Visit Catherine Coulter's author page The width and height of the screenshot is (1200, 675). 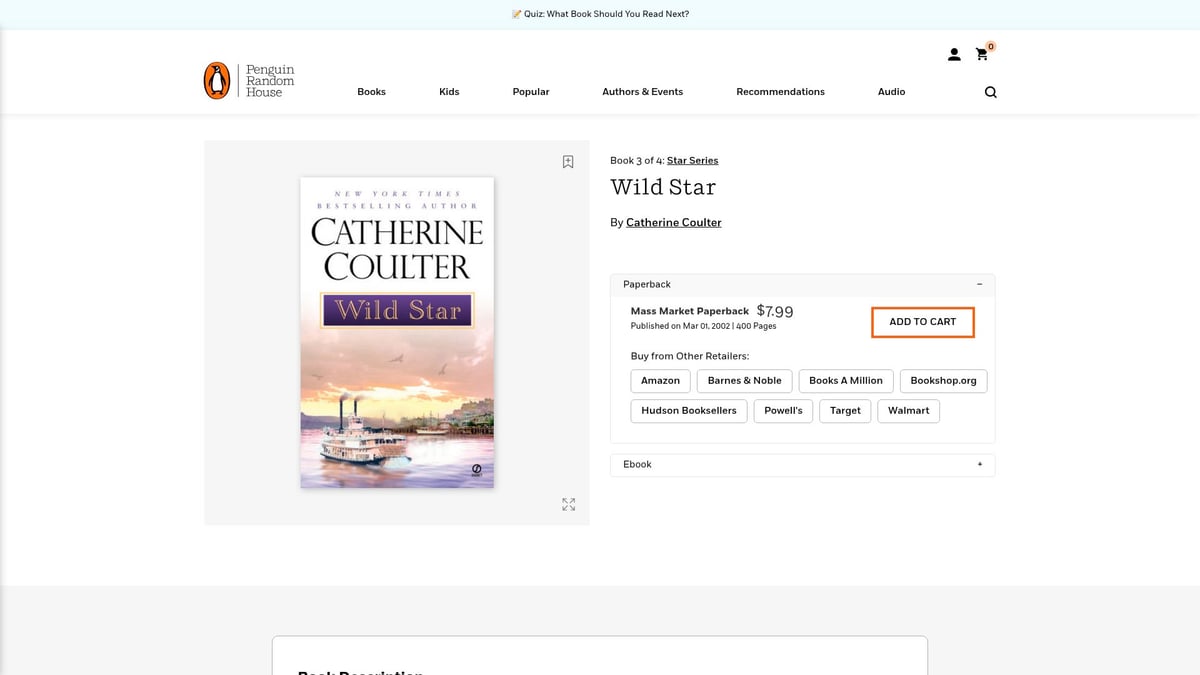tap(673, 222)
